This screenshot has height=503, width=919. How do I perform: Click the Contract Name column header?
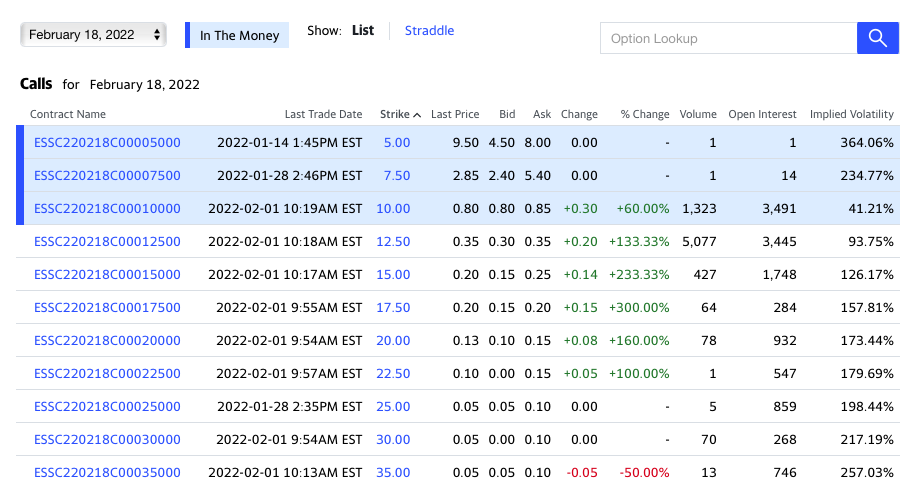click(x=68, y=114)
